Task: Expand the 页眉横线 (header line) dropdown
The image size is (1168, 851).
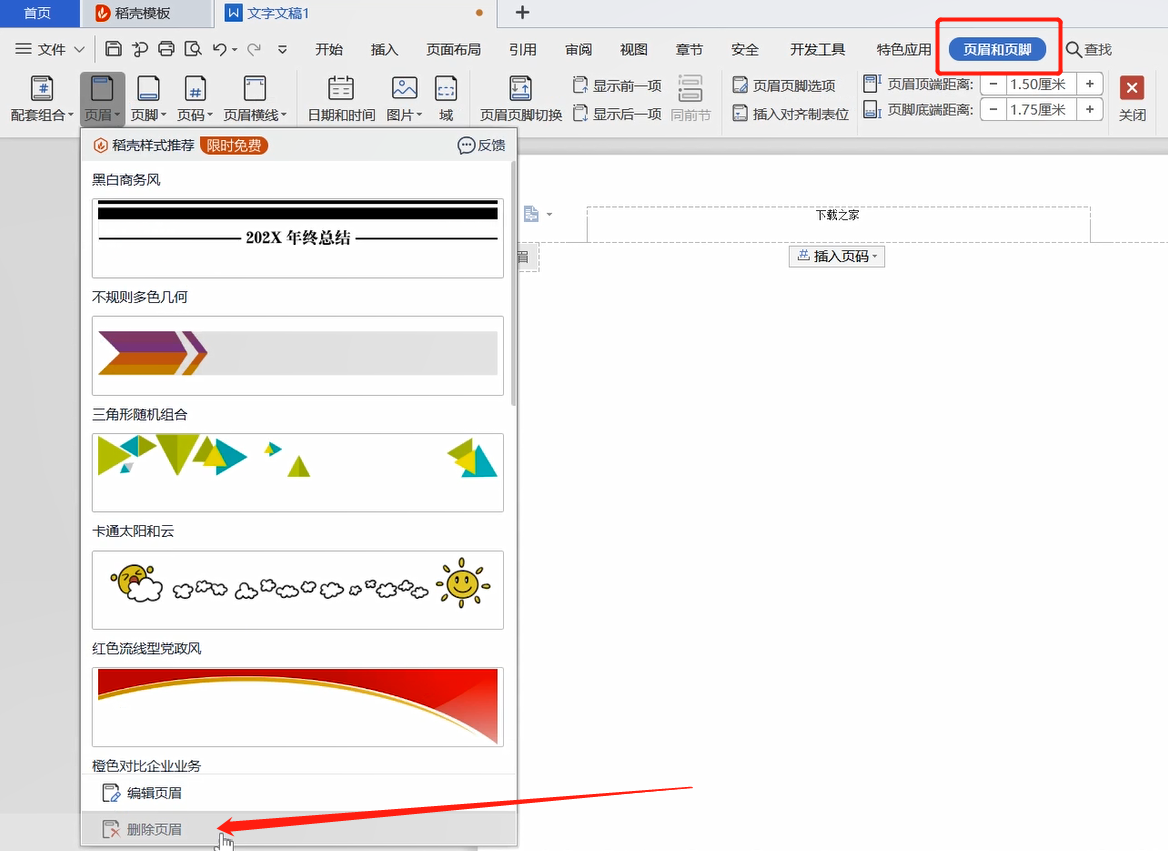Action: click(255, 99)
